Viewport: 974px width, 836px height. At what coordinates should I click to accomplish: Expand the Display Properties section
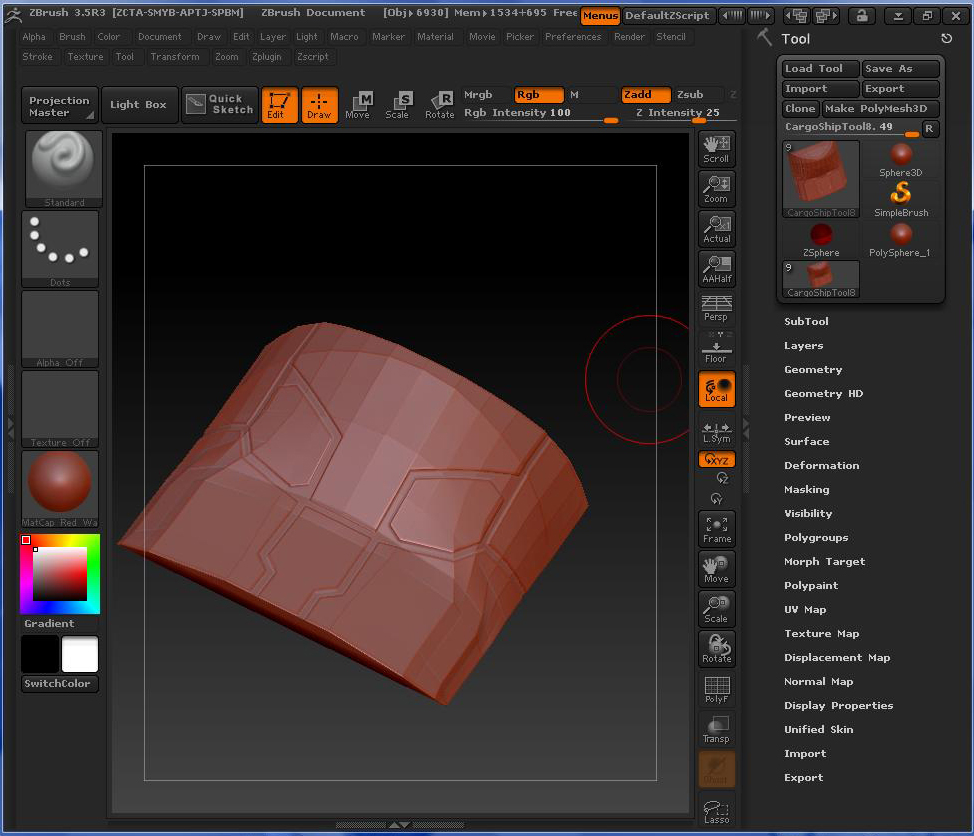coord(839,706)
